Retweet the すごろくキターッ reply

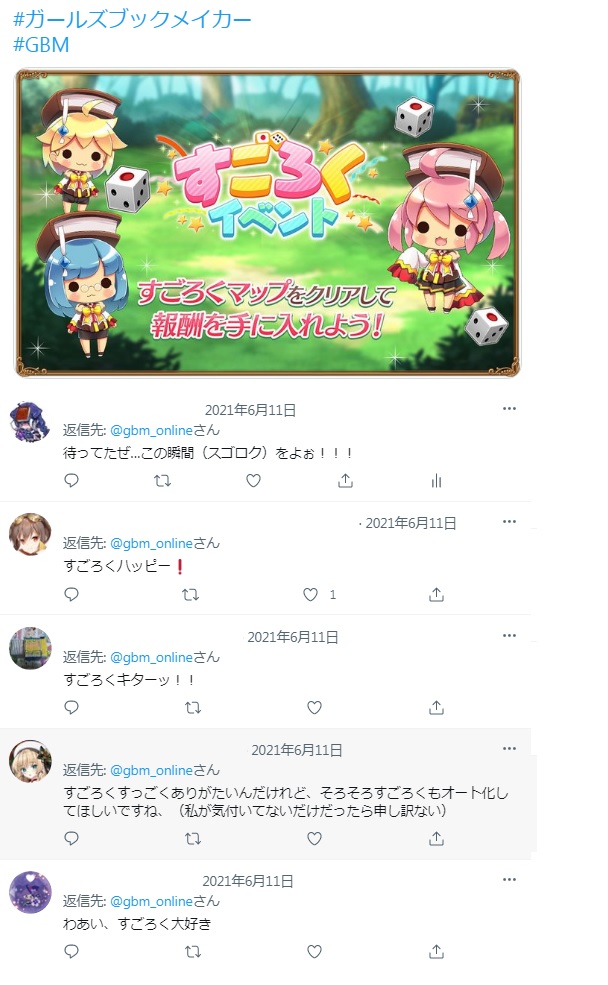pyautogui.click(x=193, y=708)
